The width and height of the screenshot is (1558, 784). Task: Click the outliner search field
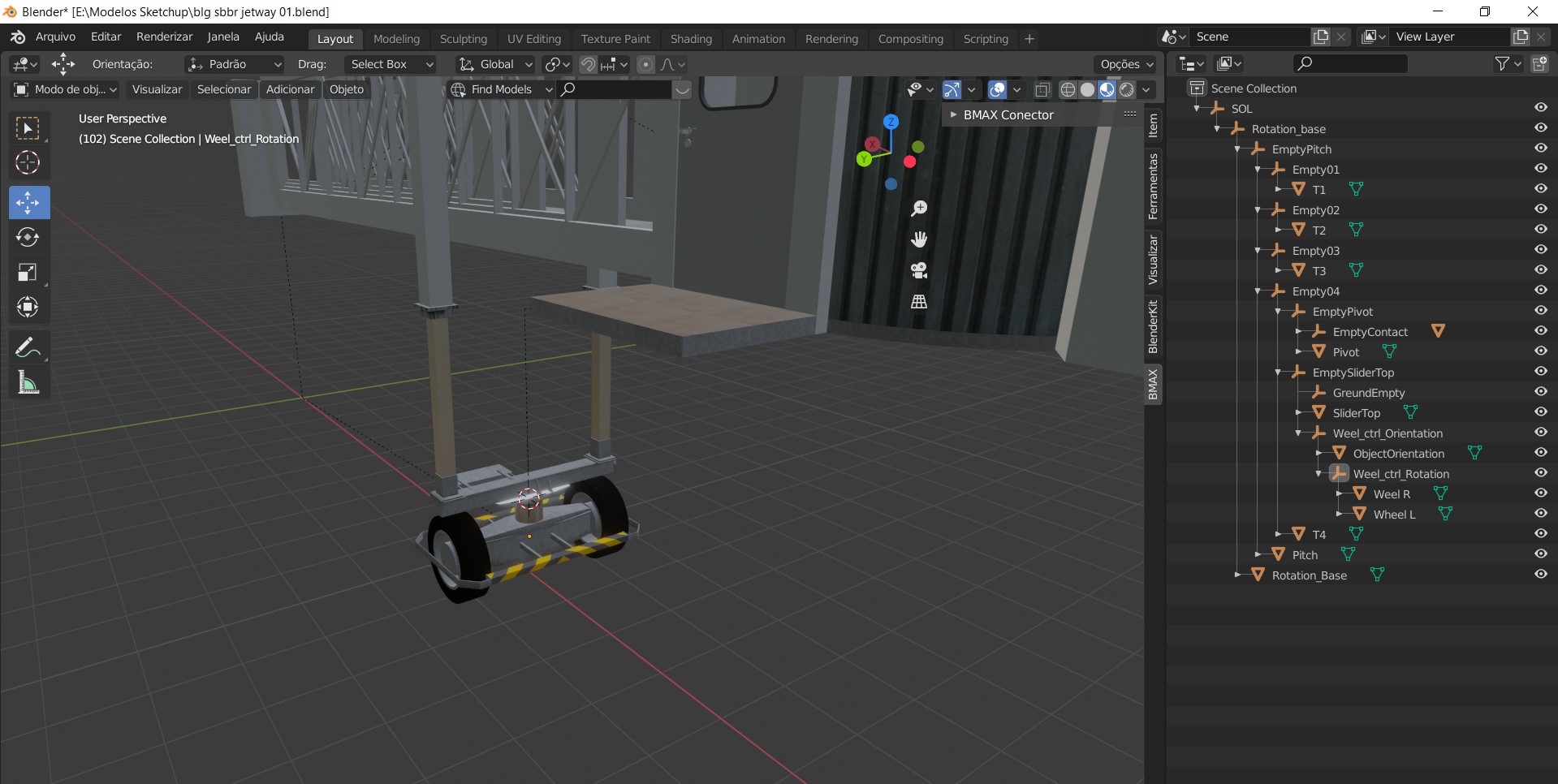1349,63
